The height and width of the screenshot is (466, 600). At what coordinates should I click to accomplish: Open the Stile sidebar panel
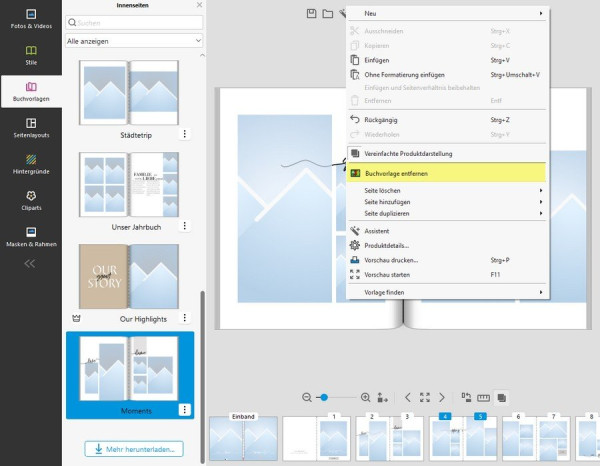(31, 55)
